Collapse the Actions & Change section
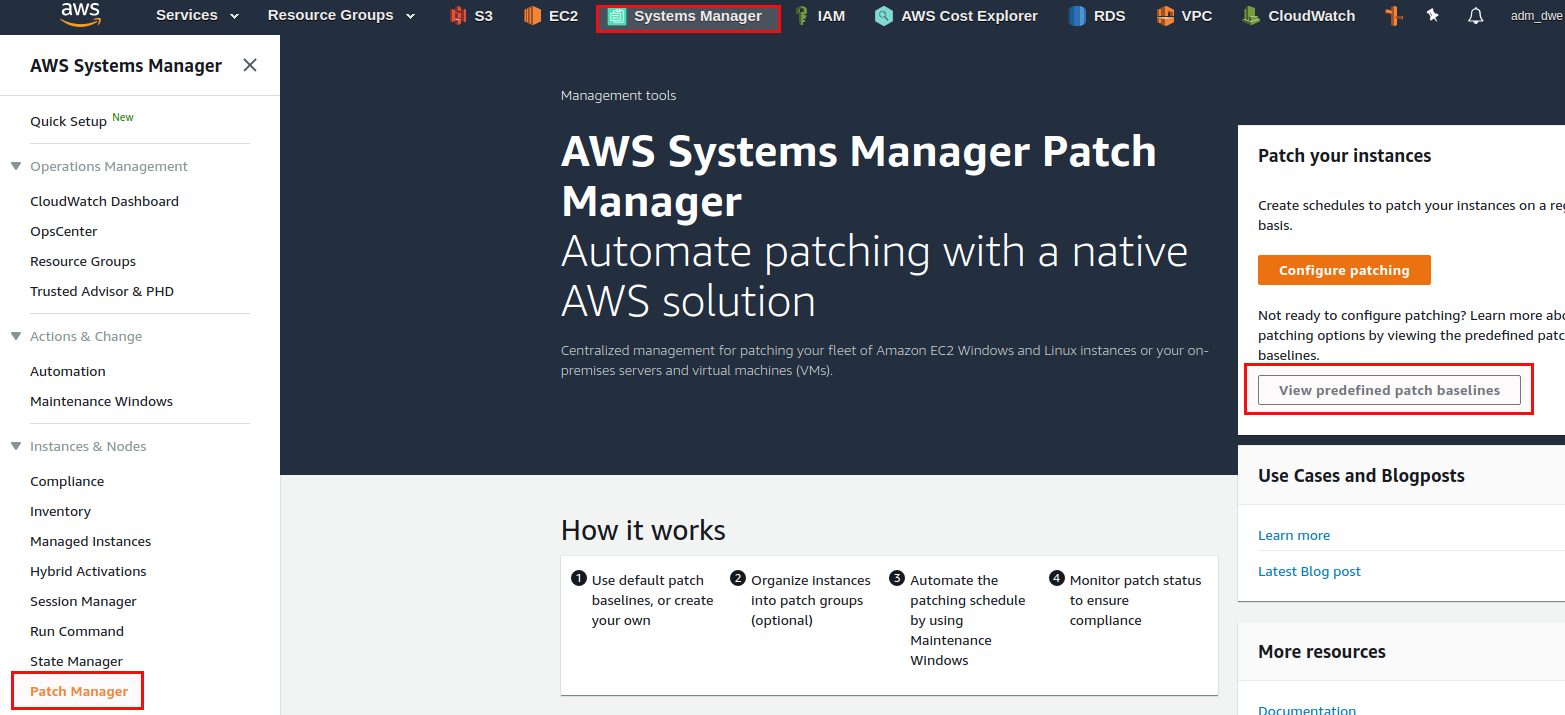The width and height of the screenshot is (1565, 715). pyautogui.click(x=16, y=336)
